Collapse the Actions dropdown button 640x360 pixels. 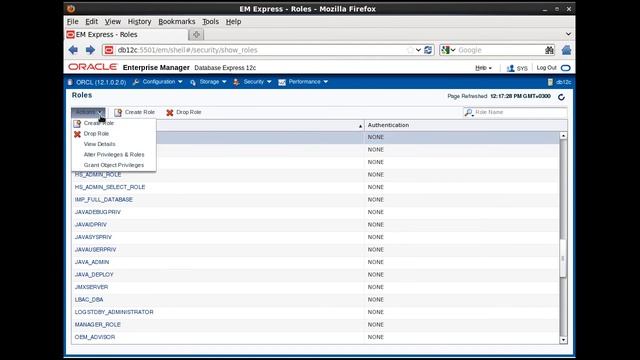[88, 112]
